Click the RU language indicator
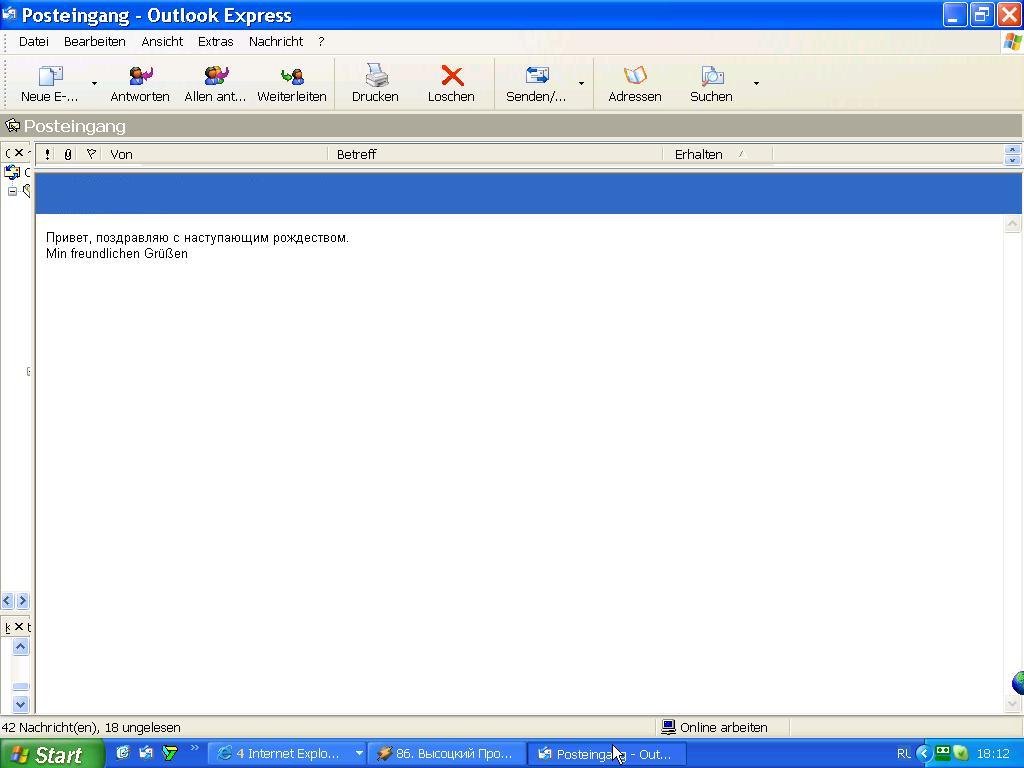This screenshot has height=768, width=1024. (x=904, y=754)
